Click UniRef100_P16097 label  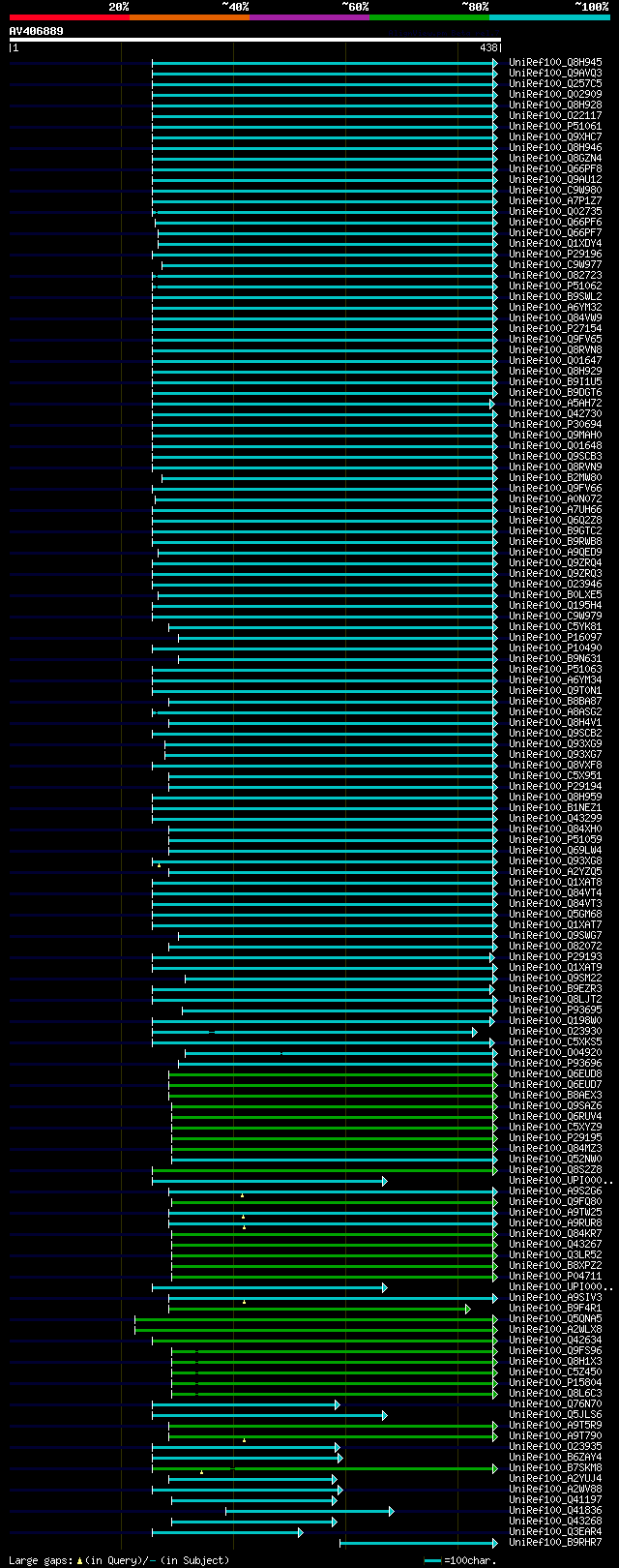[x=555, y=638]
